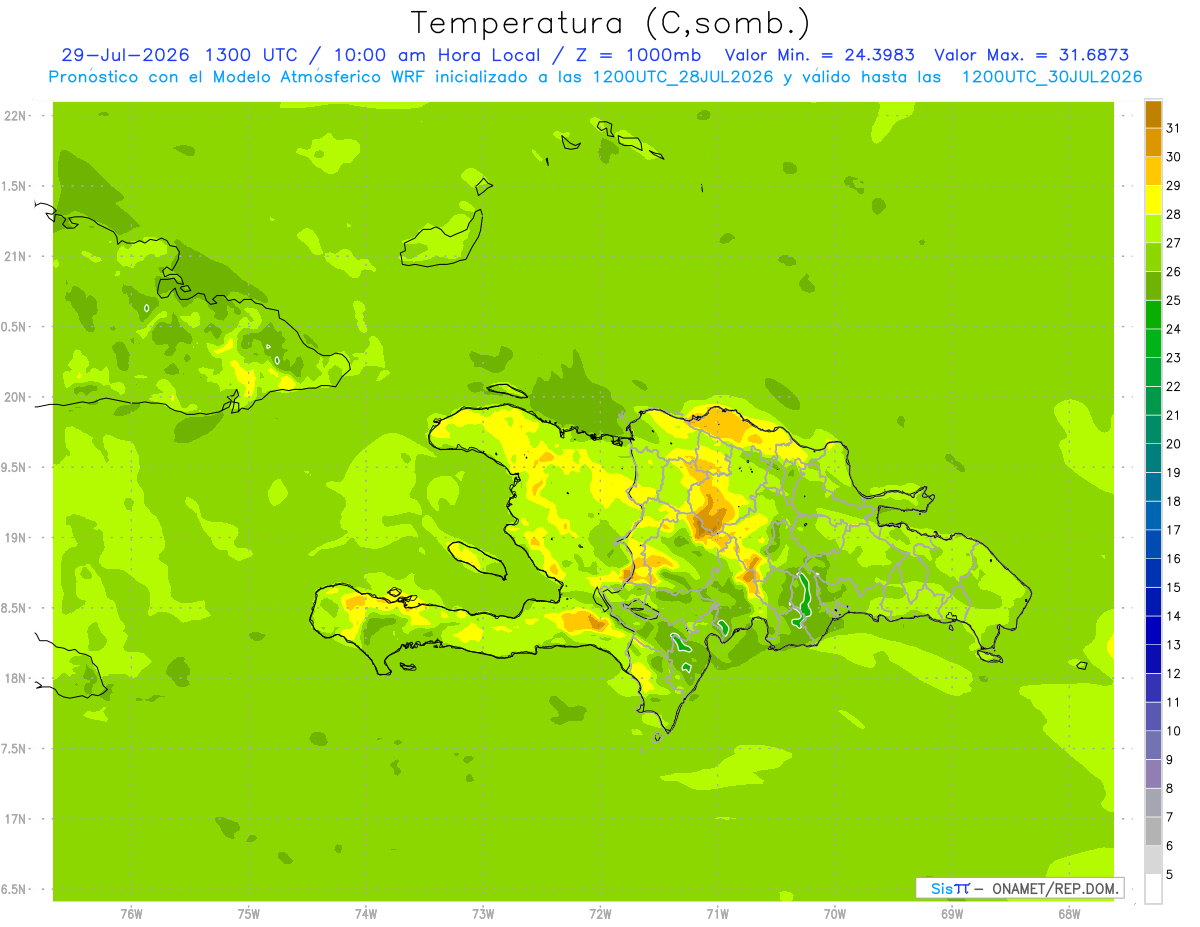Click the "8.5N" latitude label

pyautogui.click(x=15, y=608)
